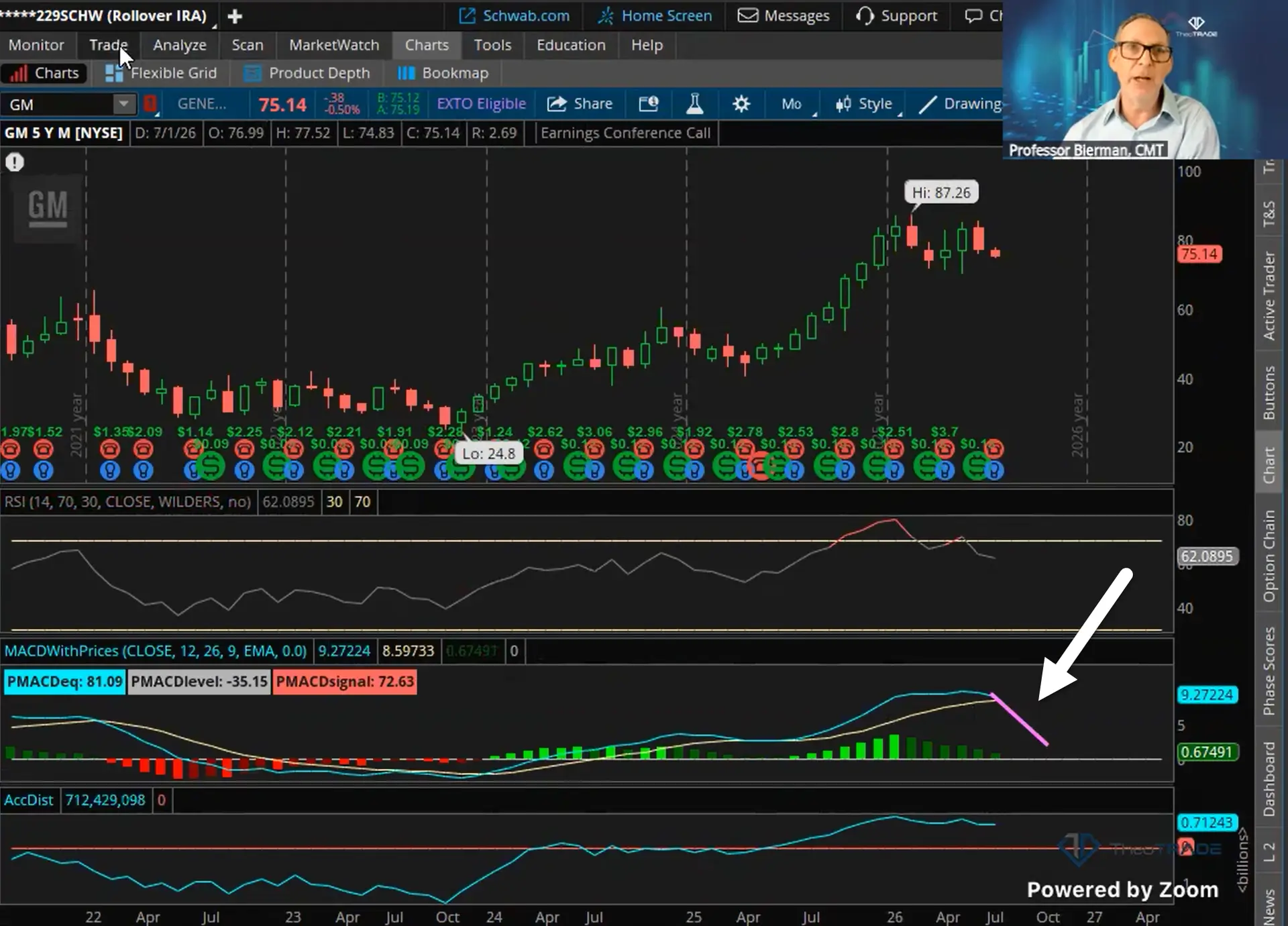This screenshot has width=1288, height=926.
Task: Click the R: 2.69 range value
Action: tap(494, 133)
